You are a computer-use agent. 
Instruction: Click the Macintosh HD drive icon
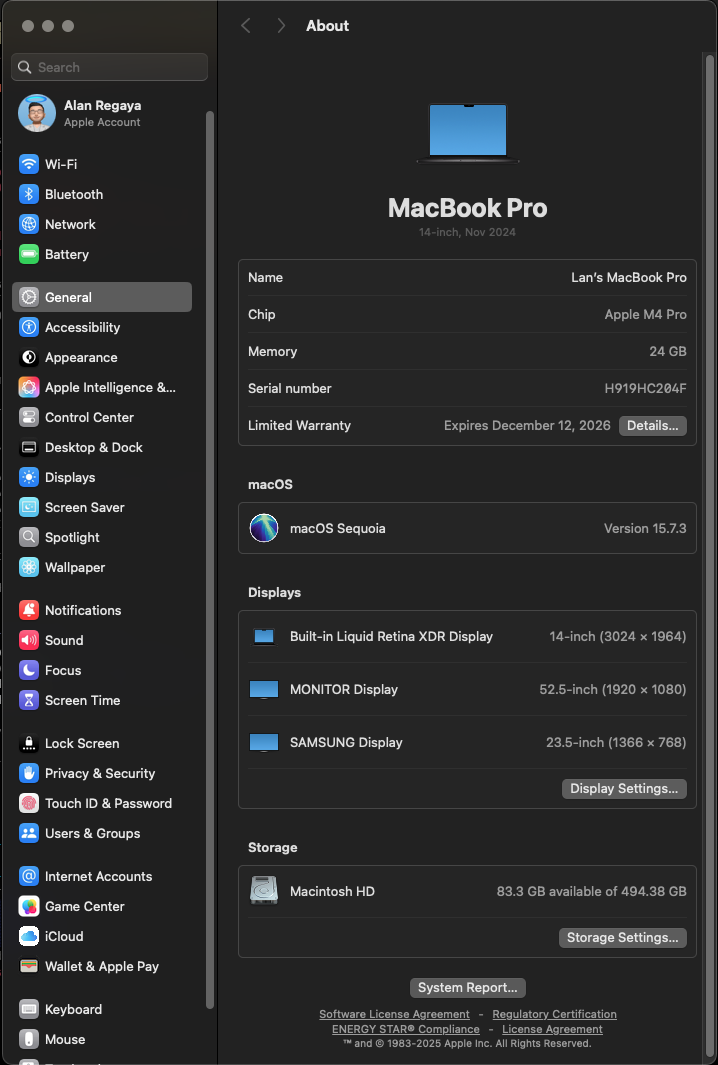coord(264,890)
